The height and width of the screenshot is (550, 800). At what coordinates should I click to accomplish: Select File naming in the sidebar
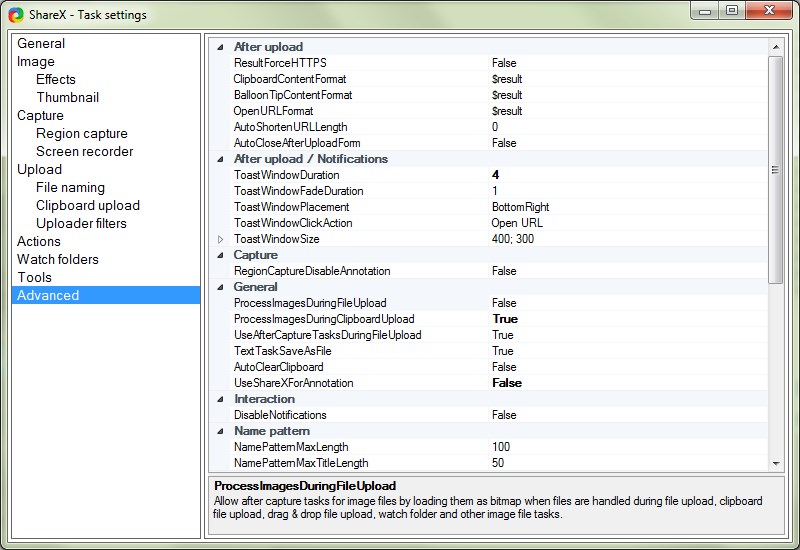(x=70, y=187)
